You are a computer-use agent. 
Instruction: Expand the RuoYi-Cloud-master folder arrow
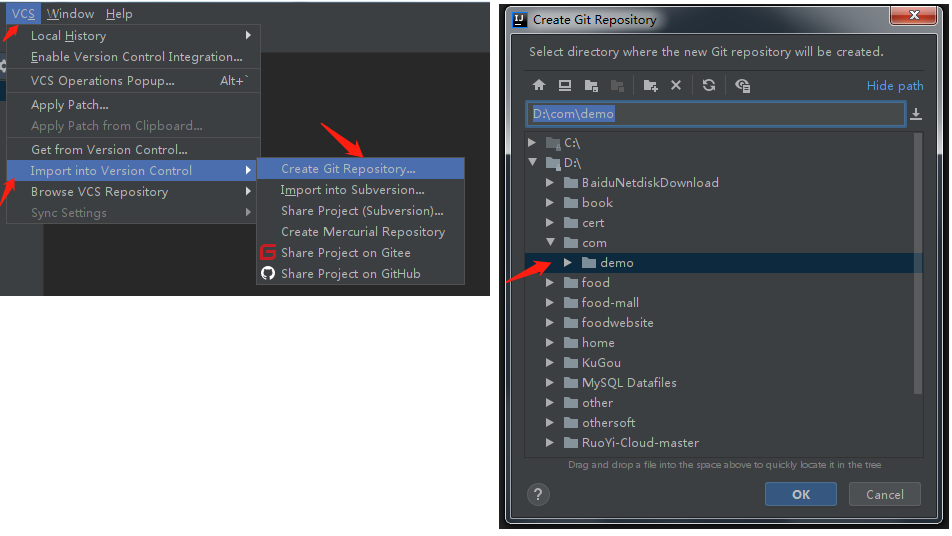pyautogui.click(x=549, y=443)
